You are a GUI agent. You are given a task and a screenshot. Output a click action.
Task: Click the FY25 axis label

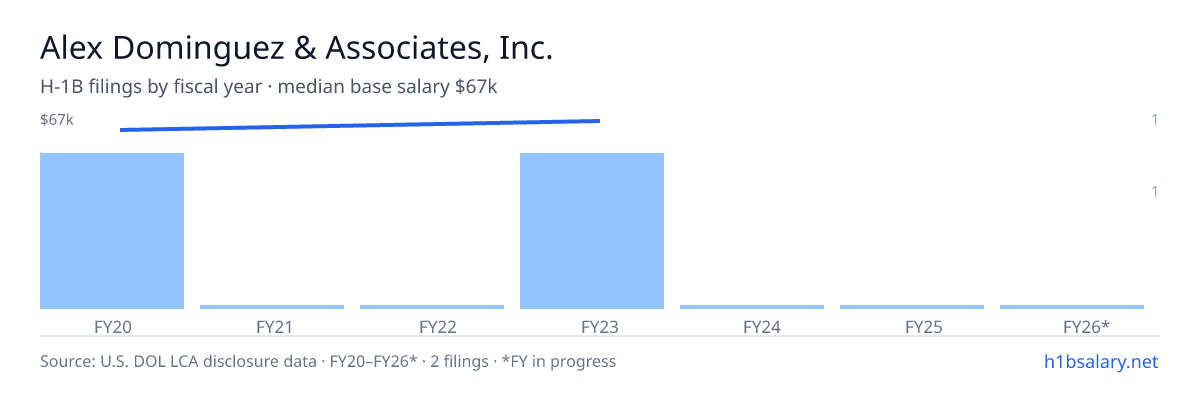click(912, 326)
